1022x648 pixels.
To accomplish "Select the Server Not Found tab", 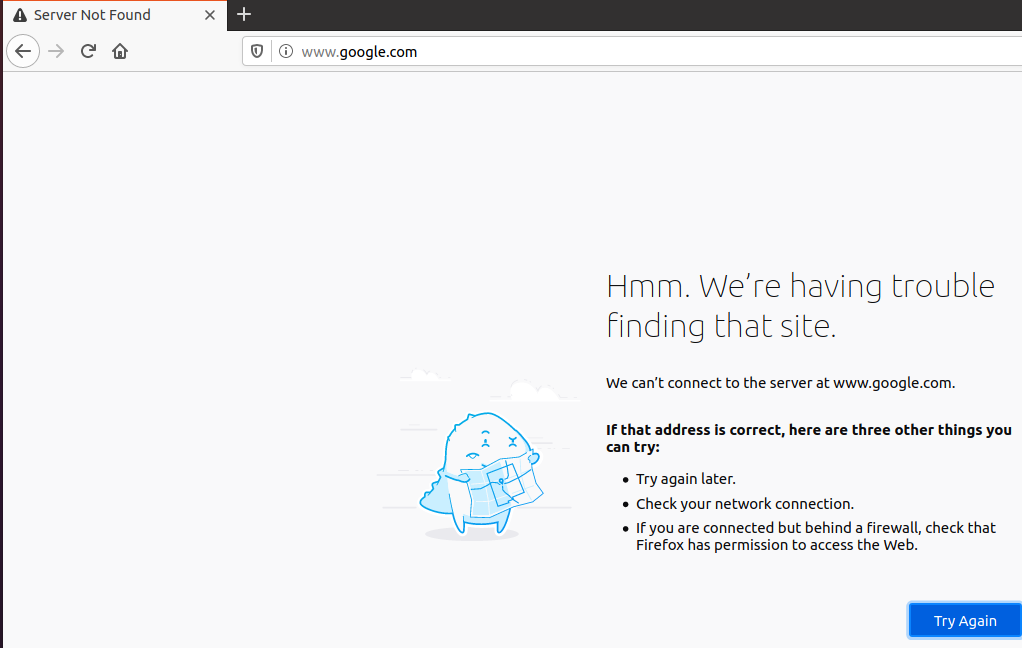I will (115, 15).
